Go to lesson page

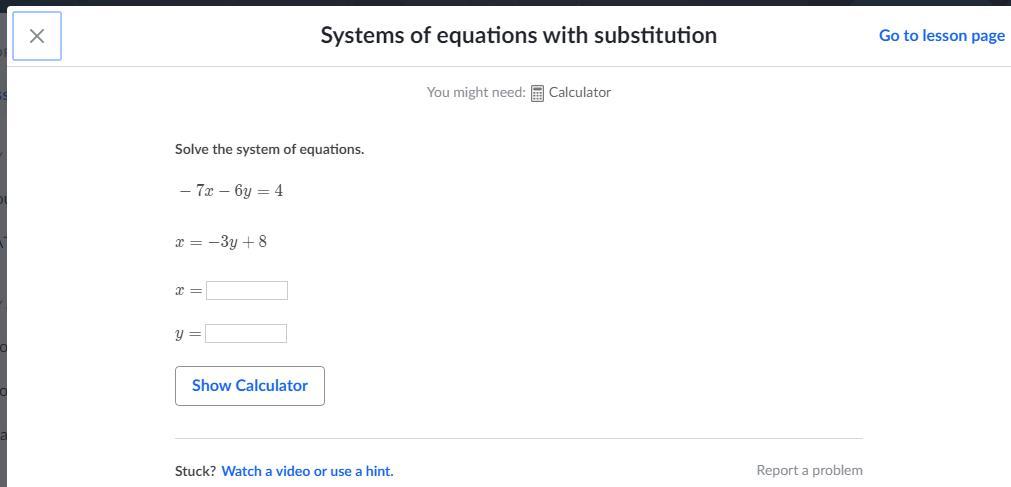point(941,35)
